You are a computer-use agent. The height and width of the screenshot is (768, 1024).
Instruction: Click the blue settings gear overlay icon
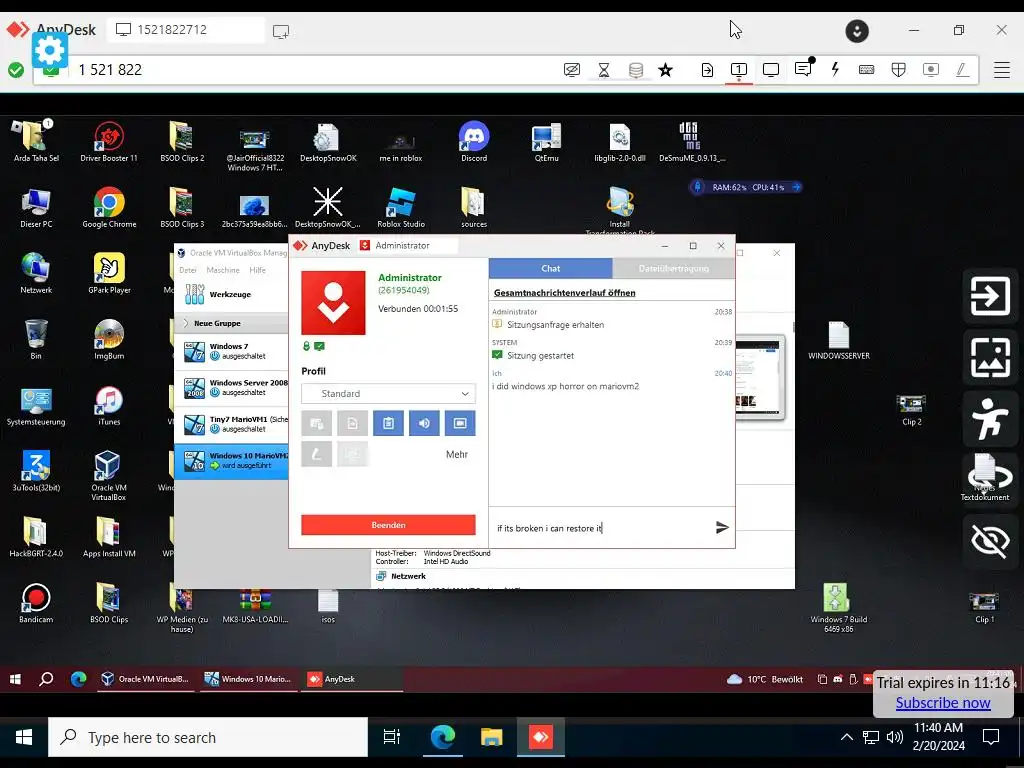tap(50, 50)
